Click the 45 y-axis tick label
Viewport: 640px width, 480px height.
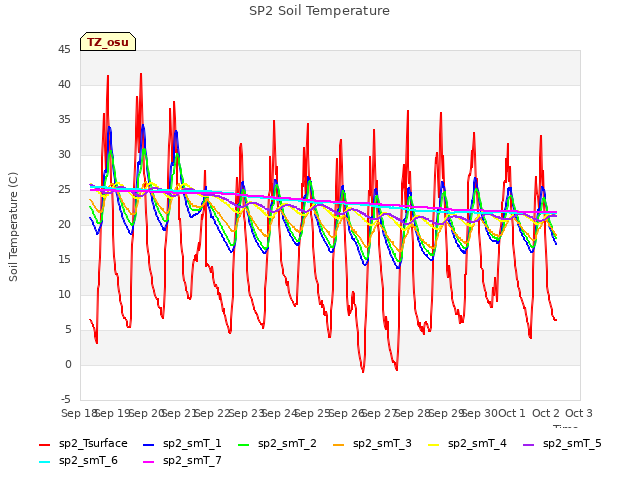[x=64, y=50]
